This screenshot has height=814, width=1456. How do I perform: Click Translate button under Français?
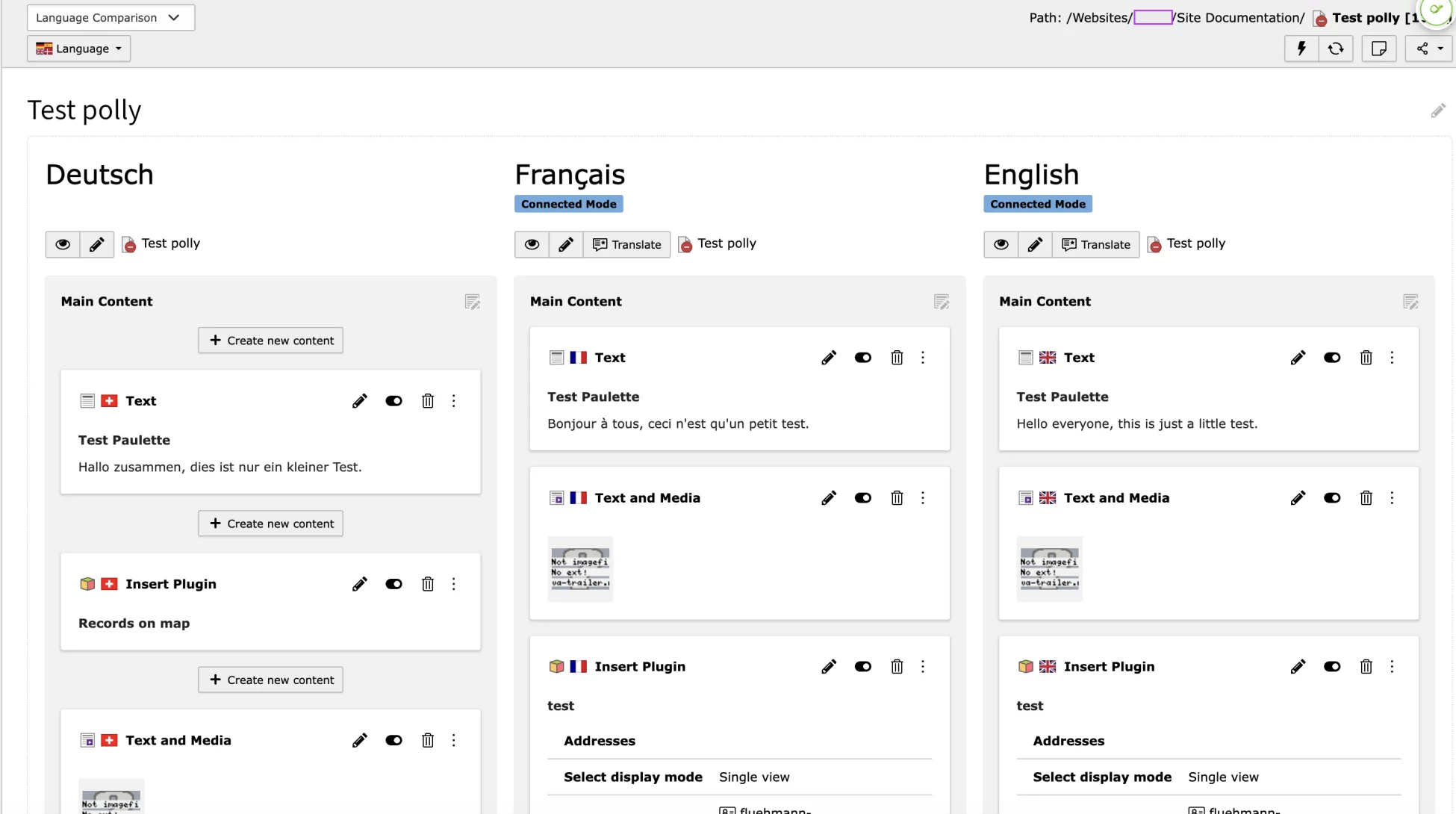point(626,244)
